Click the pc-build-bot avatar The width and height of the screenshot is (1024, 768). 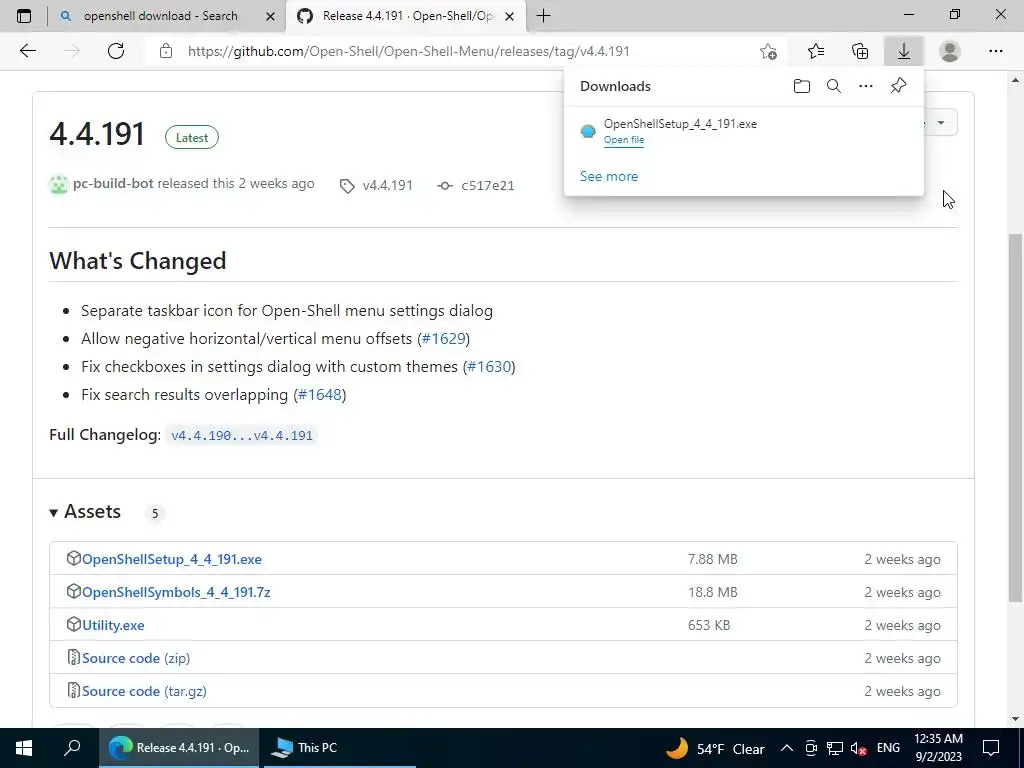pos(59,185)
